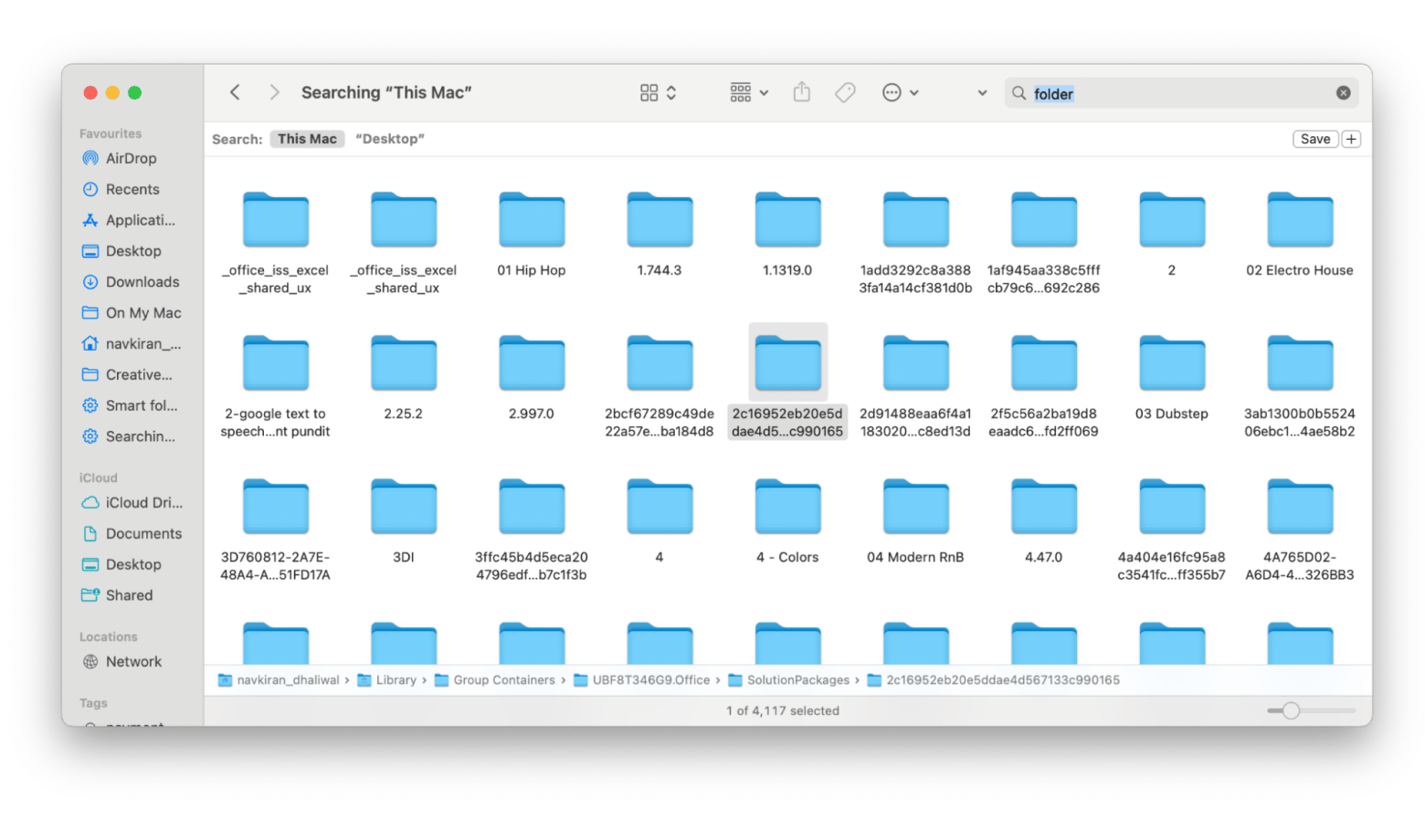Save the current search

1314,139
